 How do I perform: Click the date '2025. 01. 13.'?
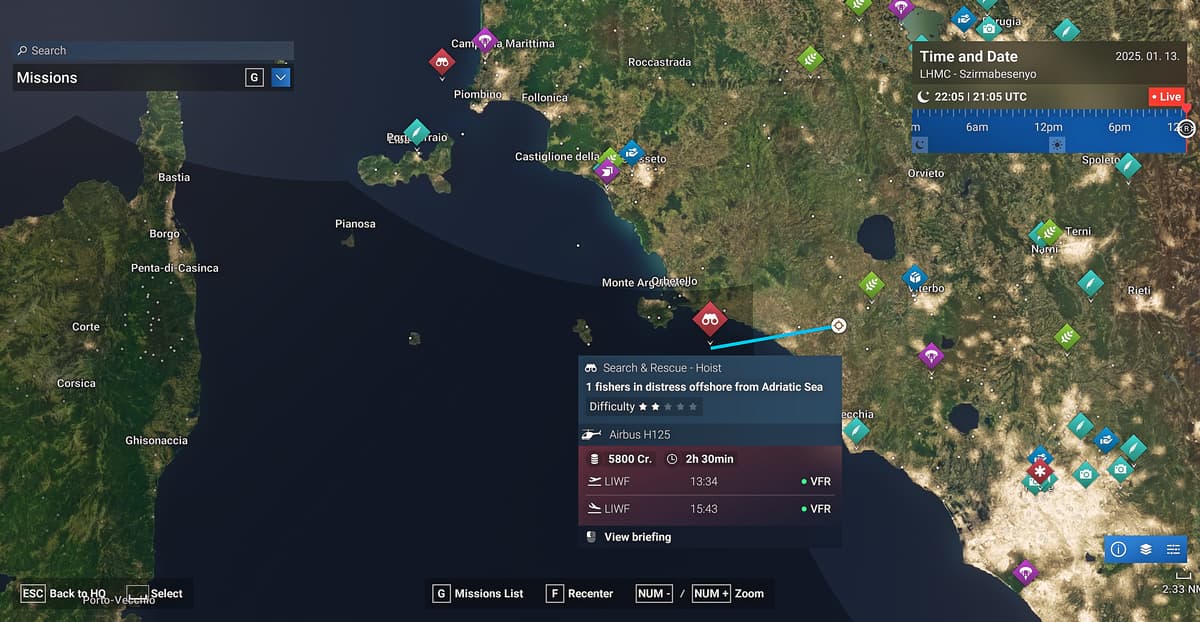point(1149,57)
